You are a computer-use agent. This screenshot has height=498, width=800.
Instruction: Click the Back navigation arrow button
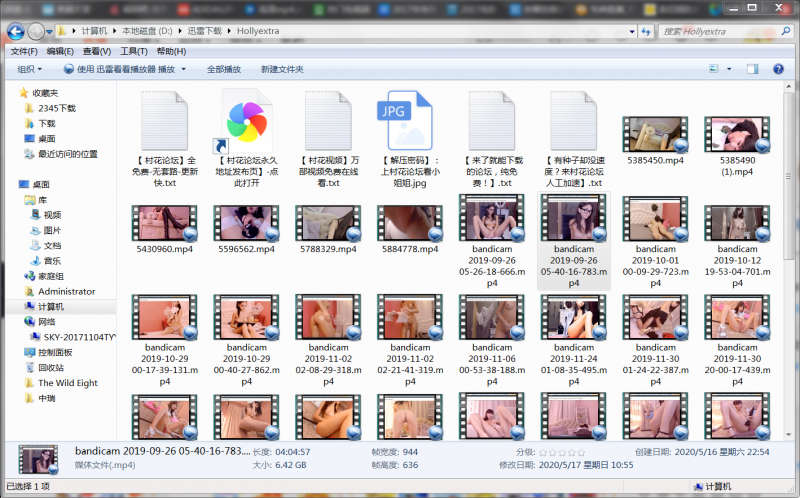click(16, 31)
